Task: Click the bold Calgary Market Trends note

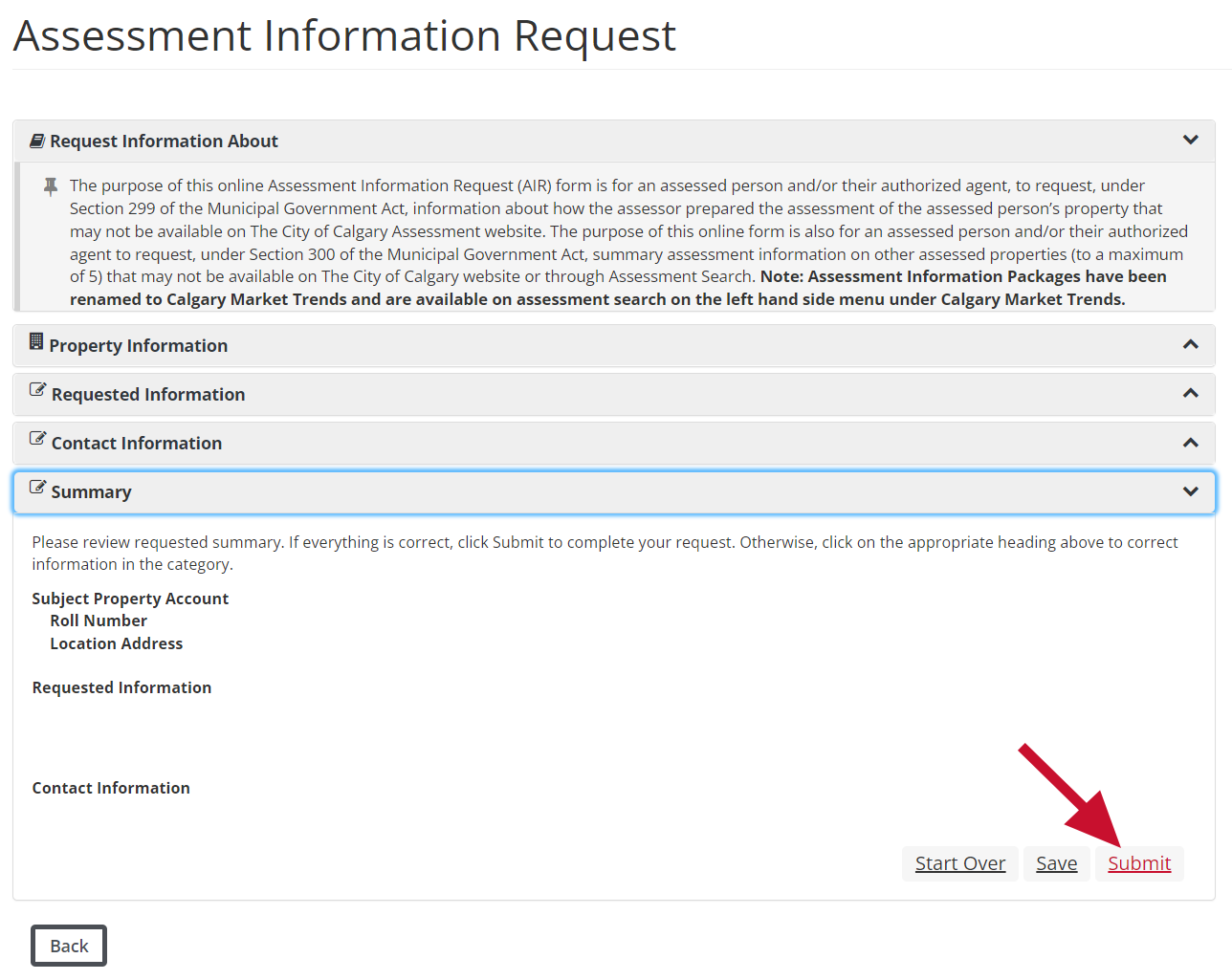Action: click(618, 288)
